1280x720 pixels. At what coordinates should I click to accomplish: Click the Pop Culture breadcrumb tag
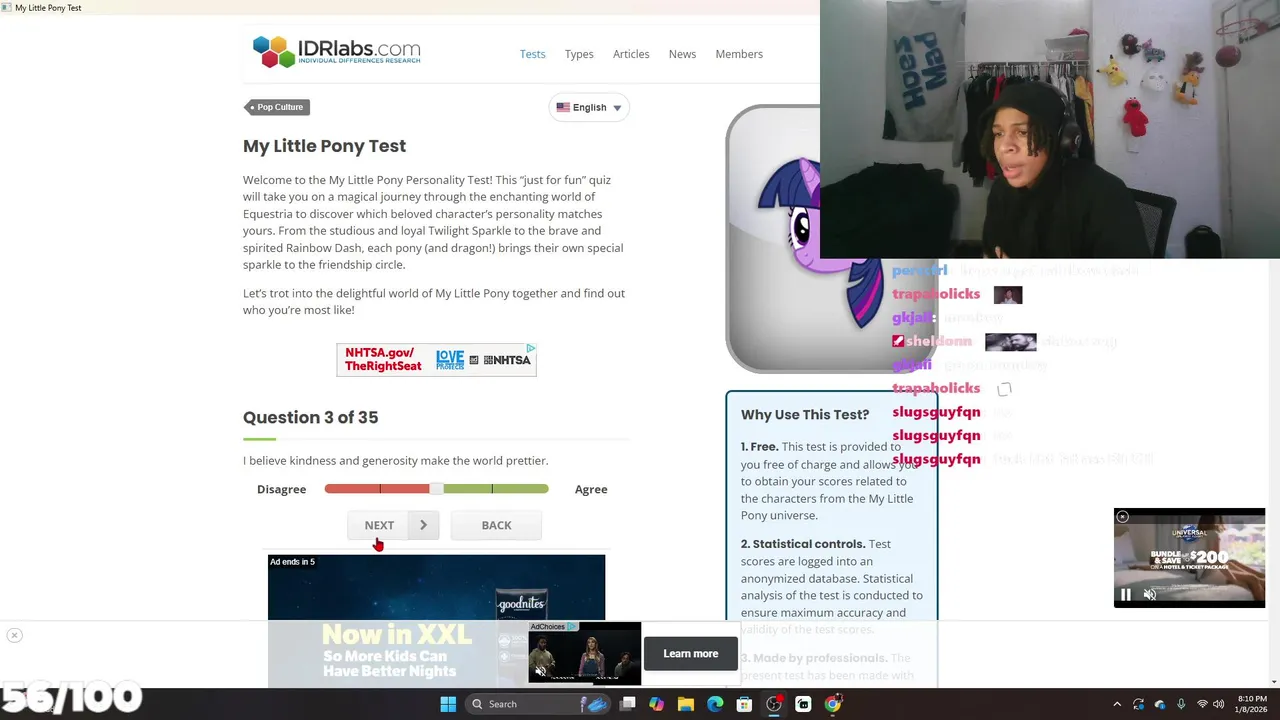tap(278, 107)
